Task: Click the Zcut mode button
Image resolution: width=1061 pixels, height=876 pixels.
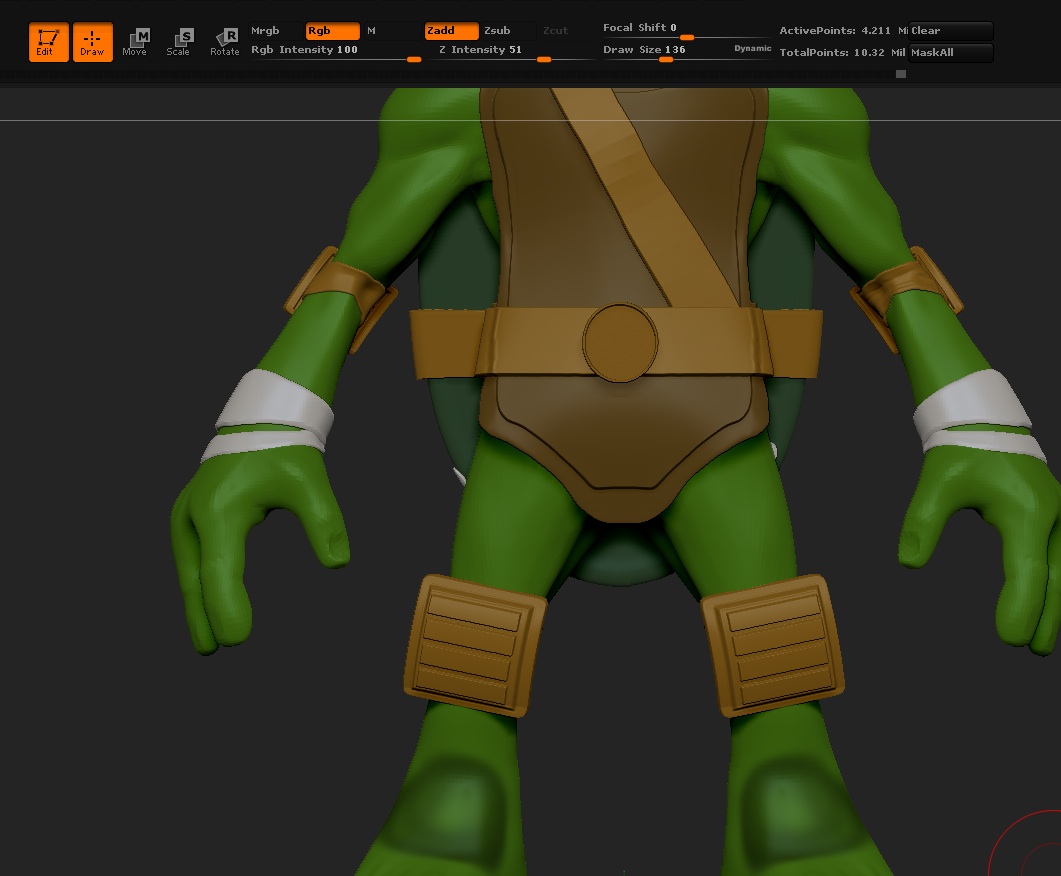Action: click(x=556, y=31)
